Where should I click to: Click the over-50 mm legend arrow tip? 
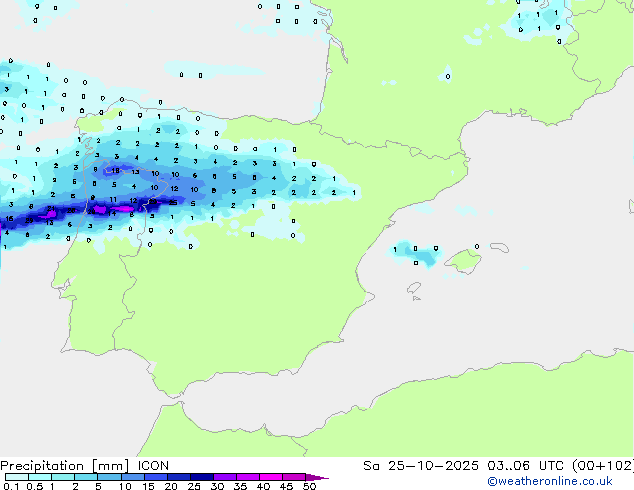317,477
